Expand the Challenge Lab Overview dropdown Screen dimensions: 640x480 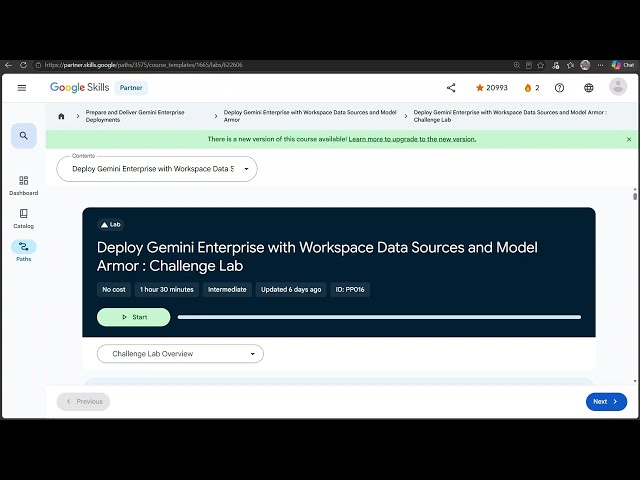tap(180, 354)
